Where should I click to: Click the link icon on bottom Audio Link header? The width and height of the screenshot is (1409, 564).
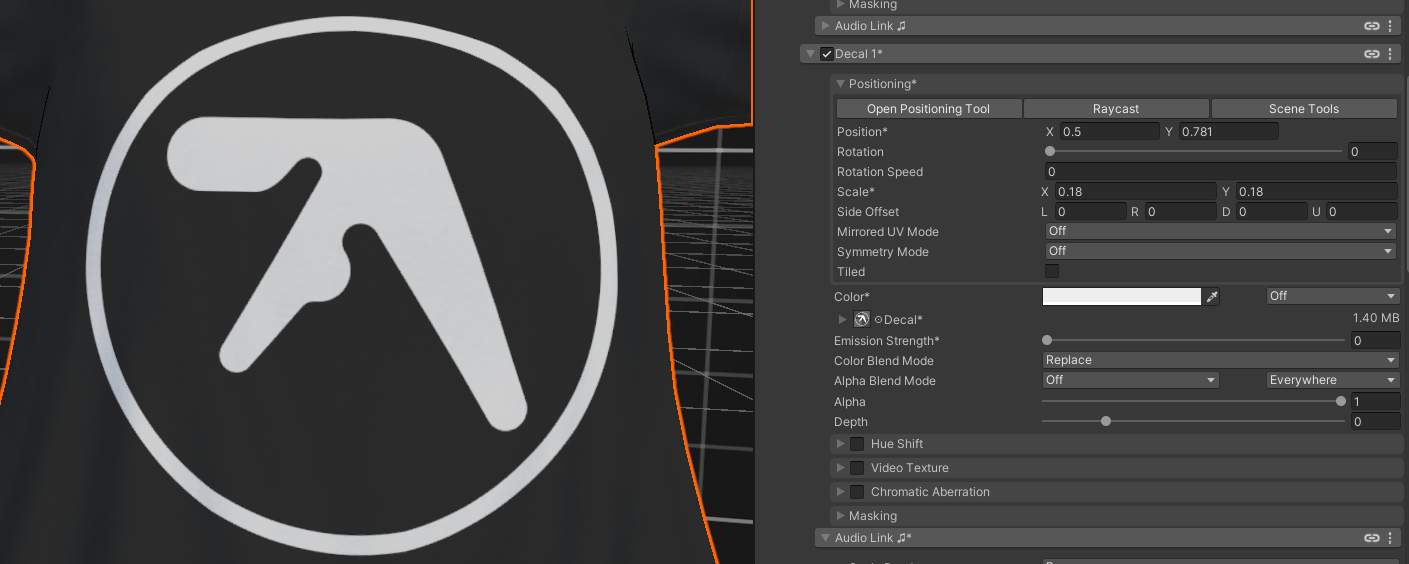(1372, 538)
